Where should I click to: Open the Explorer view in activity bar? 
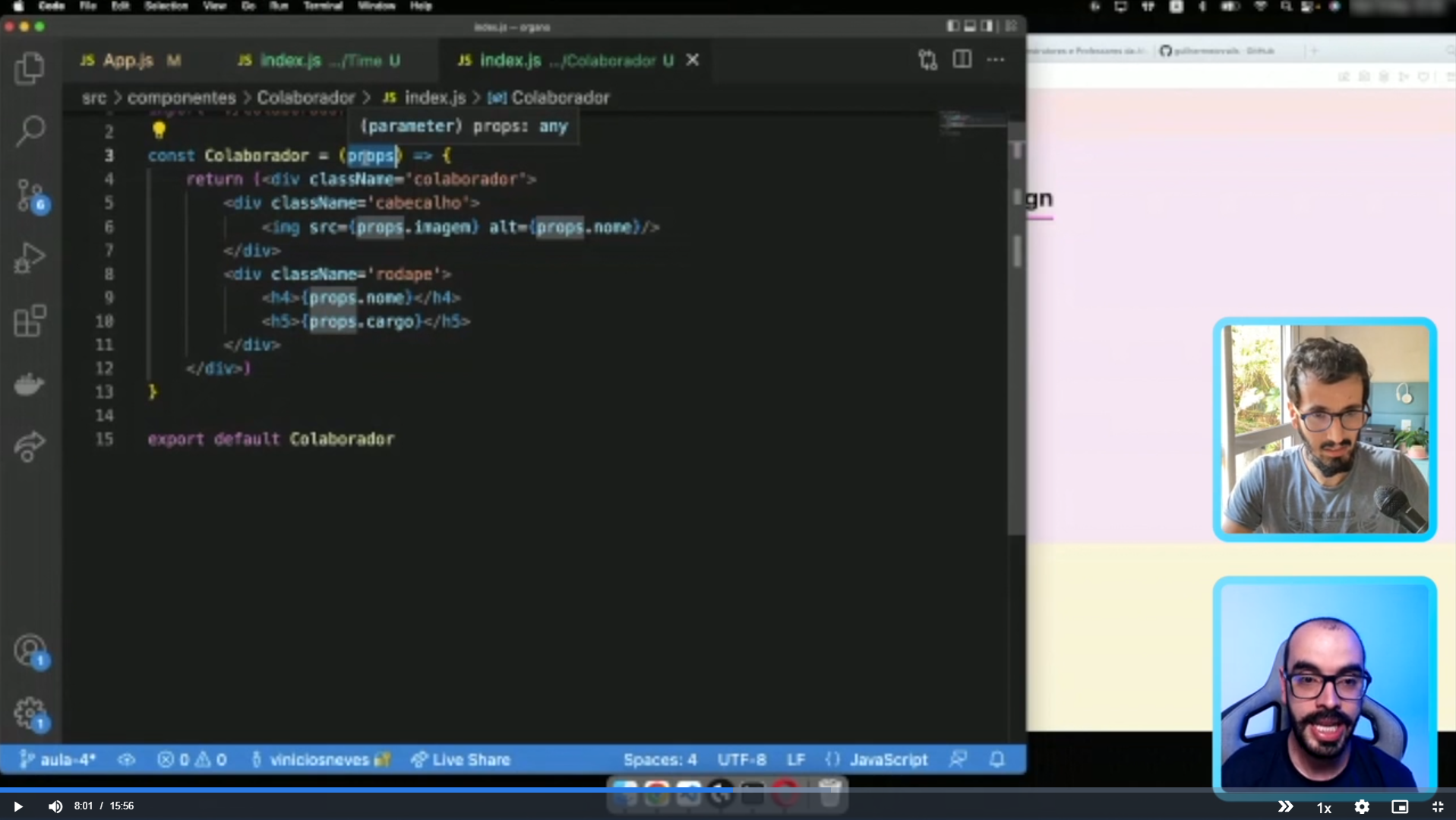tap(30, 68)
